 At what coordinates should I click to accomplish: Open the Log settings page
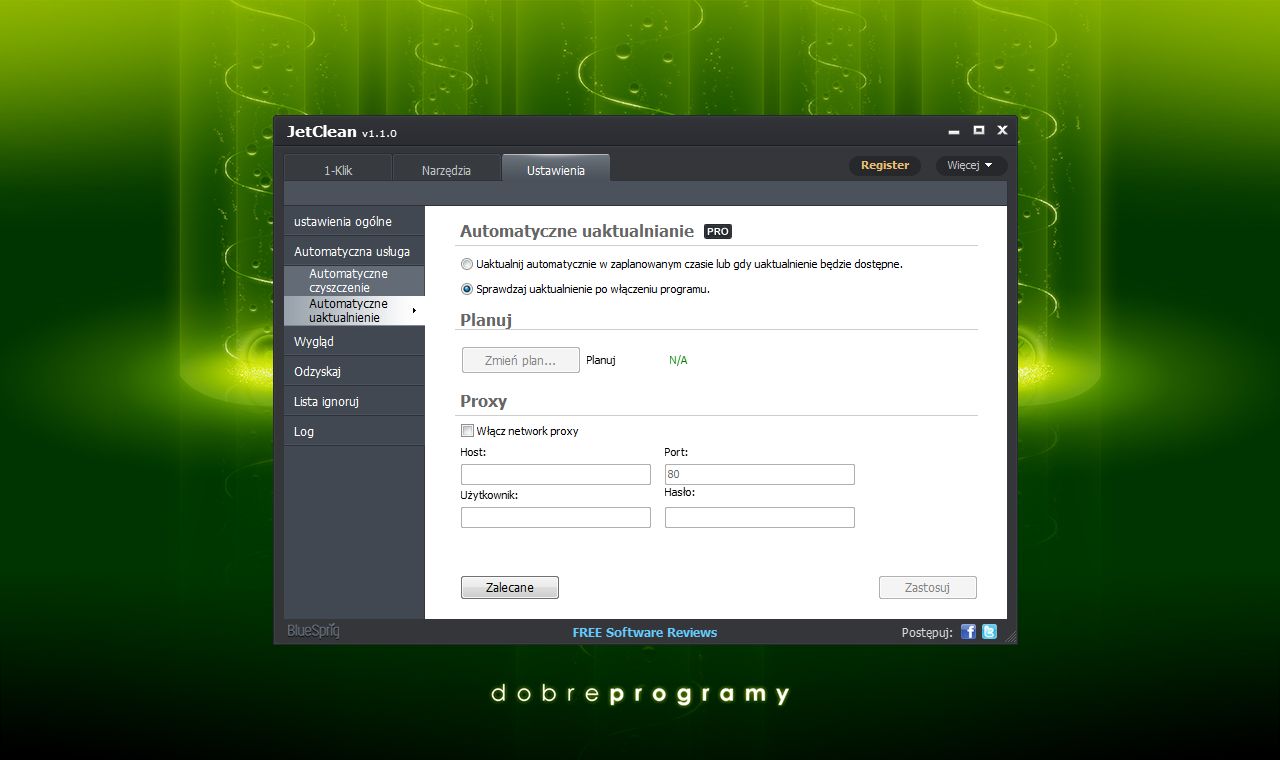354,431
